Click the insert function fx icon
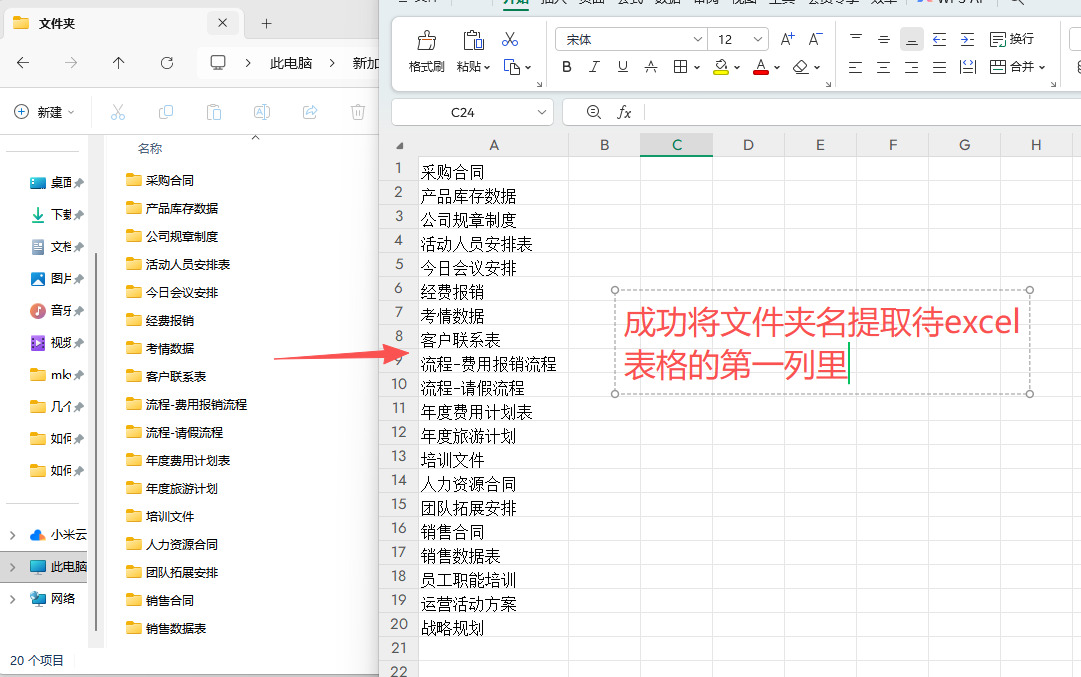This screenshot has width=1081, height=677. pyautogui.click(x=624, y=112)
